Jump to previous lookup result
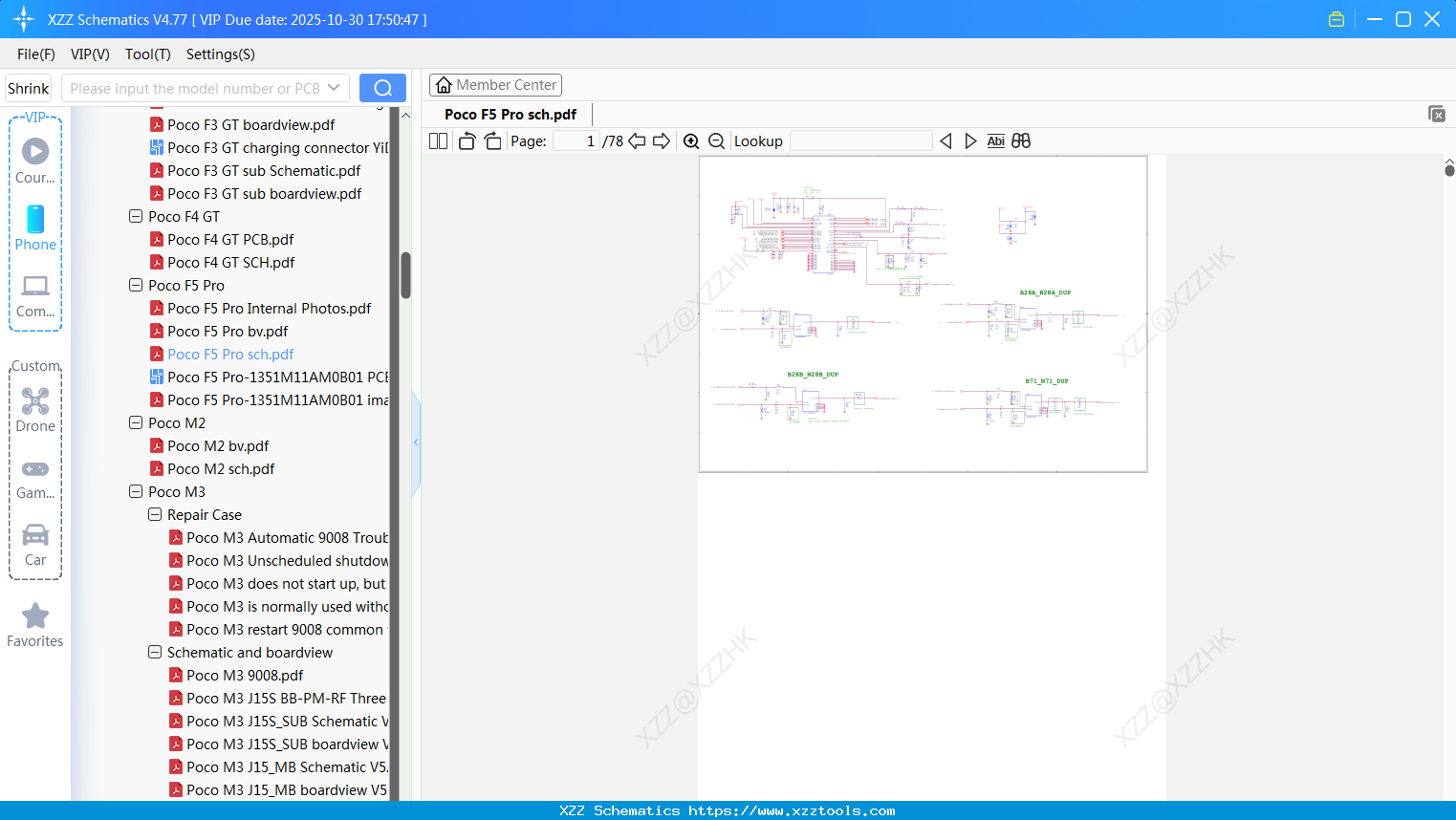The image size is (1456, 820). click(945, 141)
